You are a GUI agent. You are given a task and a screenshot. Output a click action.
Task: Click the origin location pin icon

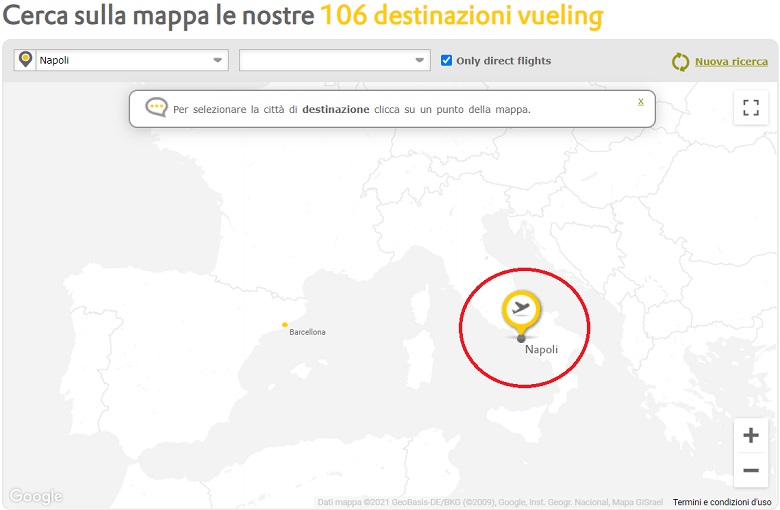point(25,60)
